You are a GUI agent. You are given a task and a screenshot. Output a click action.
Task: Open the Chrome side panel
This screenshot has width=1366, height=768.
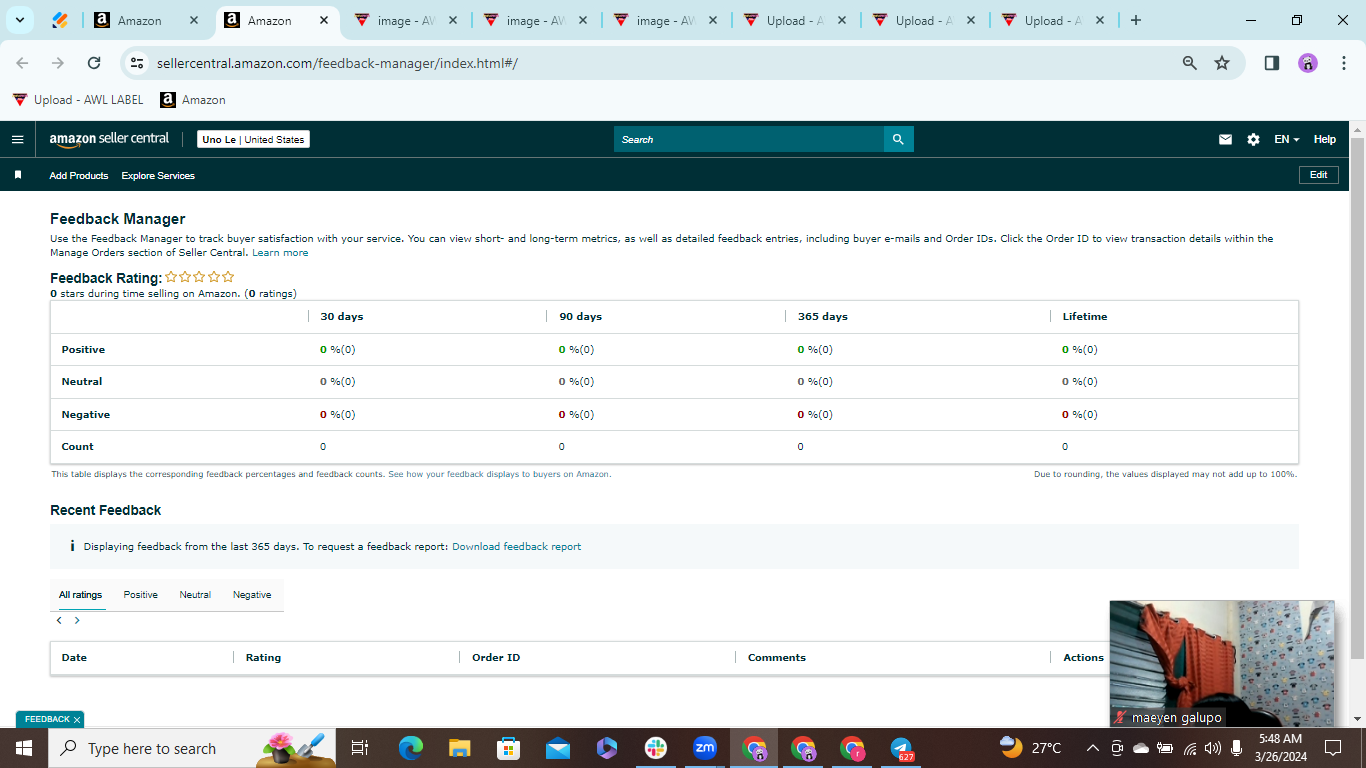click(x=1272, y=63)
